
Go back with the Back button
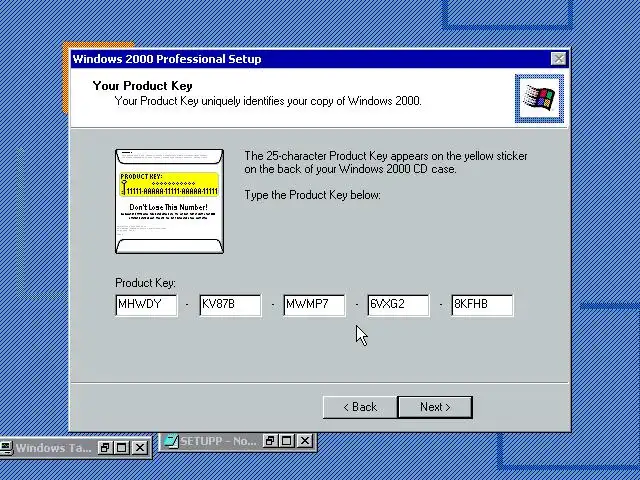[360, 407]
